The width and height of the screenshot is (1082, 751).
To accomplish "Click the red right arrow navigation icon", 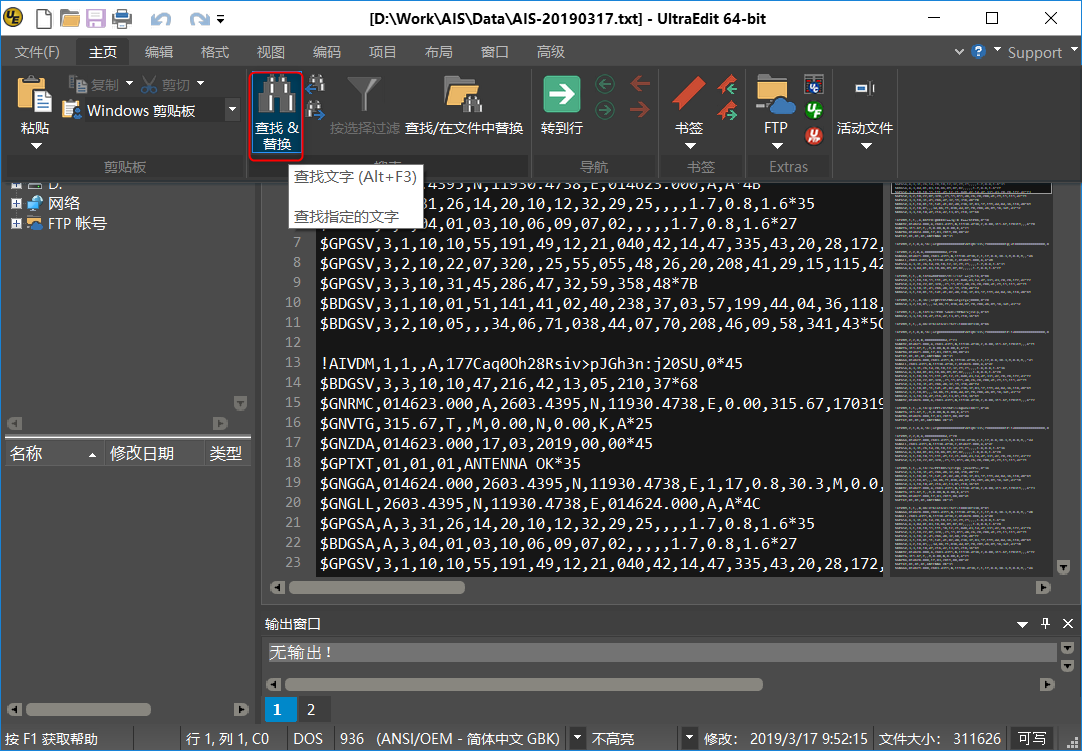I will 640,109.
